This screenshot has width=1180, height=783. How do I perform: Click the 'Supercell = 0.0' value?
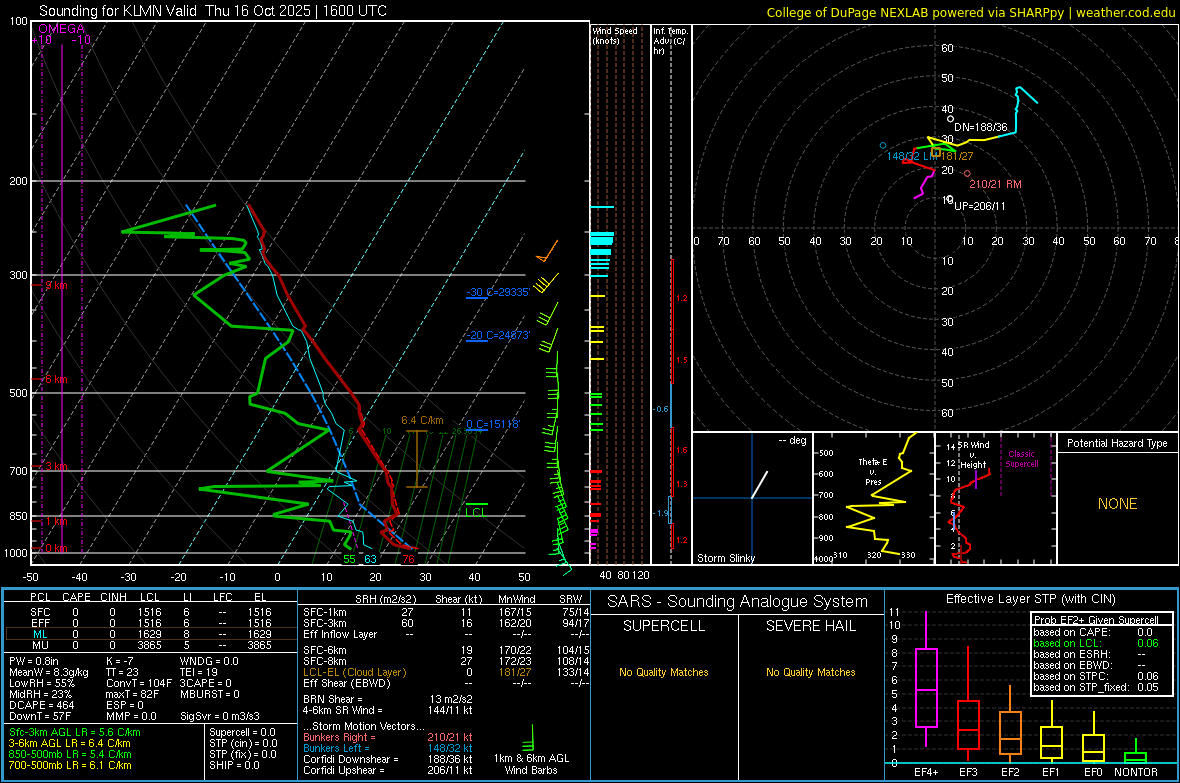point(242,732)
